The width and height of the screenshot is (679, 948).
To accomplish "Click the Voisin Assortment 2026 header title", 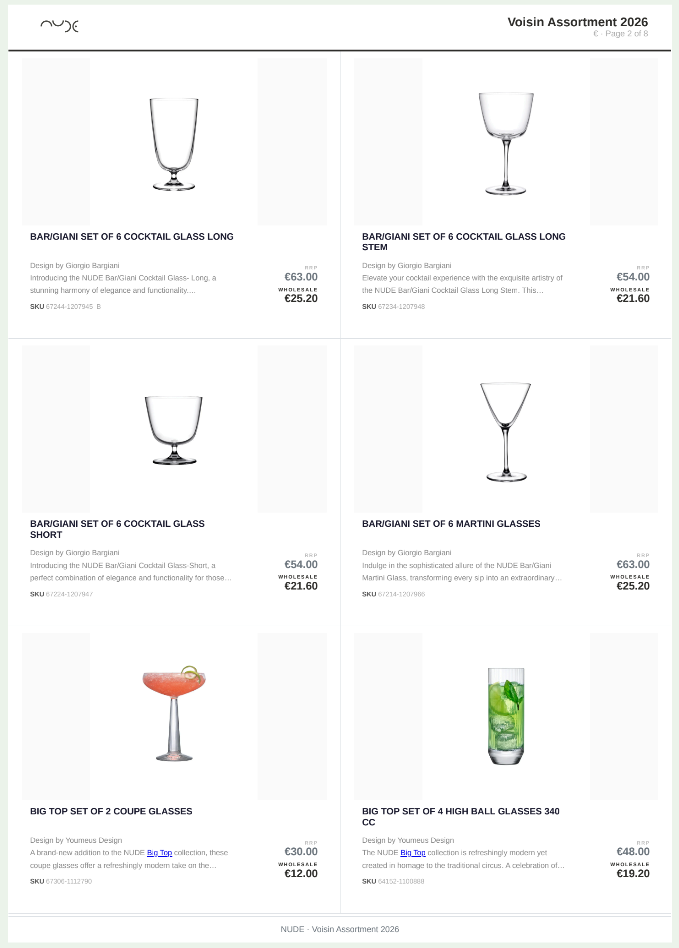I will (x=577, y=22).
